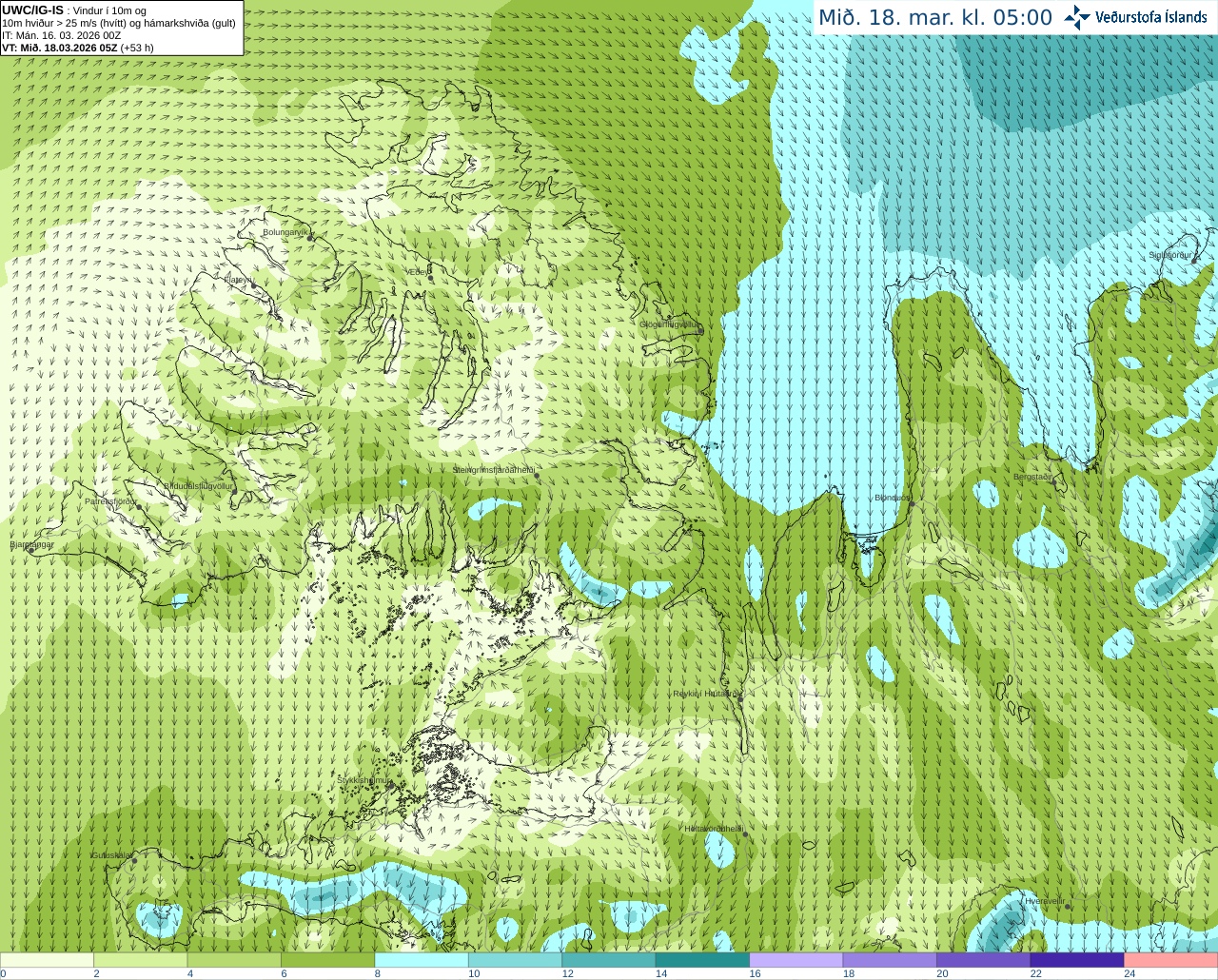
Task: Click the IT: Mán. 16. 03. 2026 00Z line
Action: (x=61, y=35)
